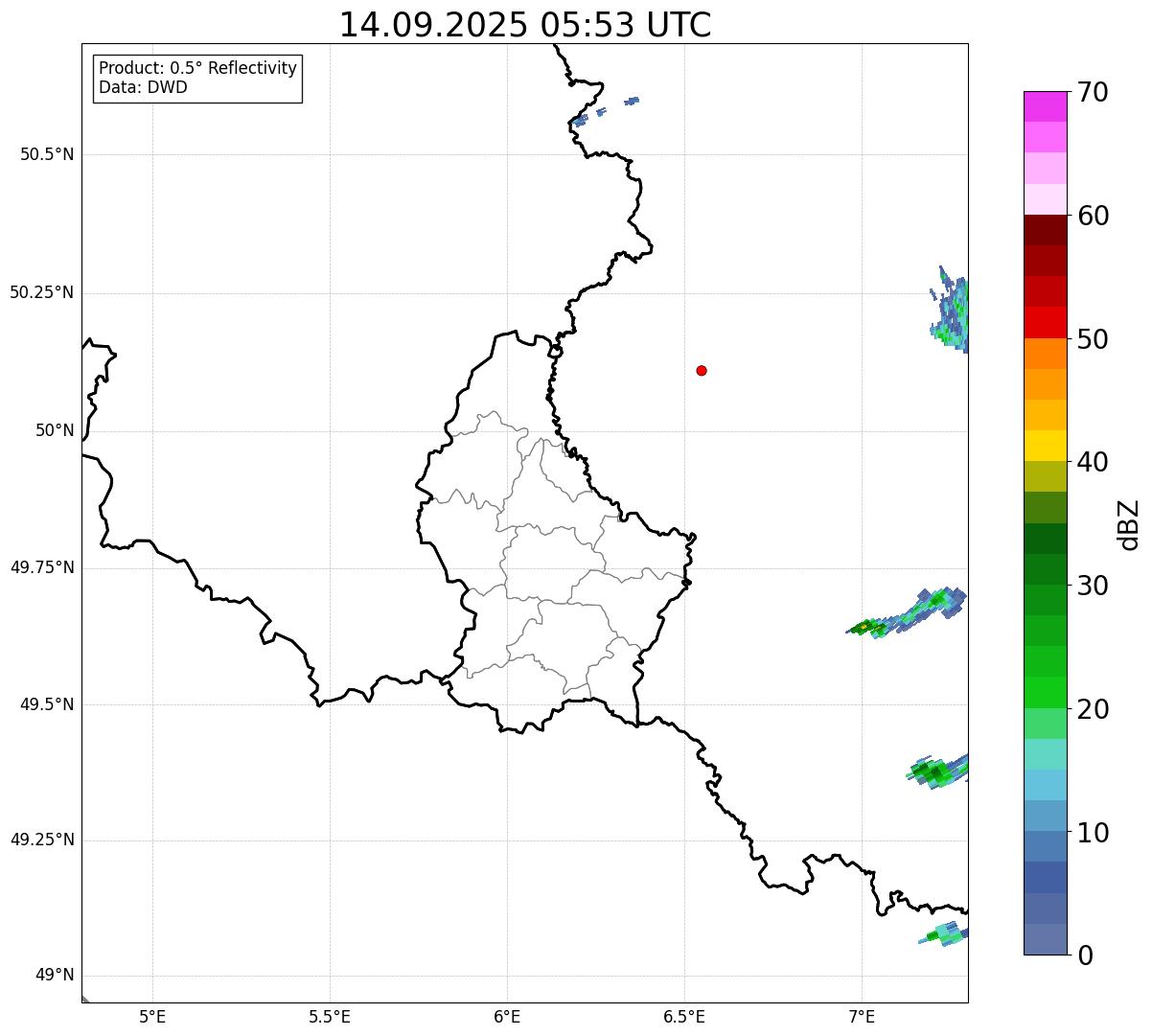Pick the magenta swatch at top of colorbar
1152x1036 pixels.
[1046, 107]
